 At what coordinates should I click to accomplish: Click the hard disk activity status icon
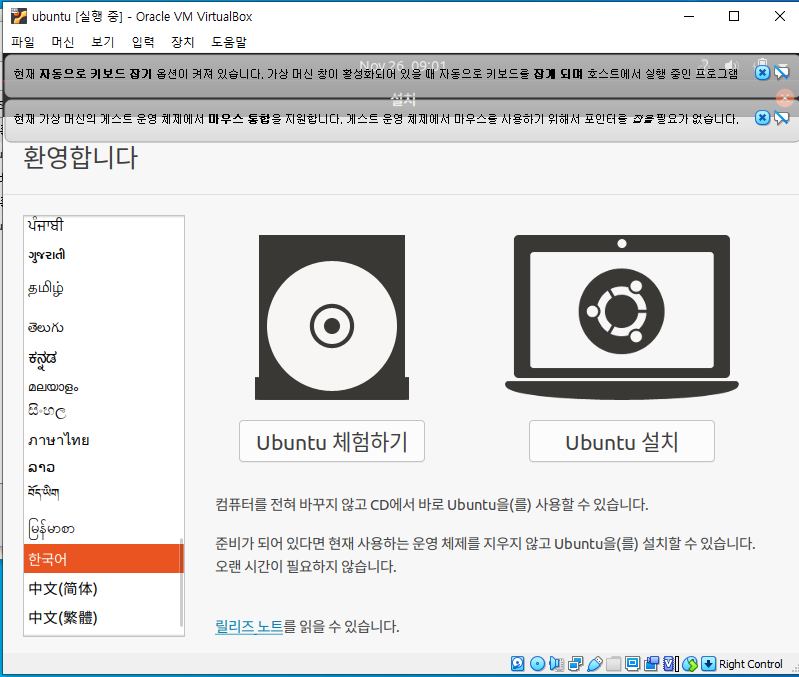pyautogui.click(x=518, y=663)
